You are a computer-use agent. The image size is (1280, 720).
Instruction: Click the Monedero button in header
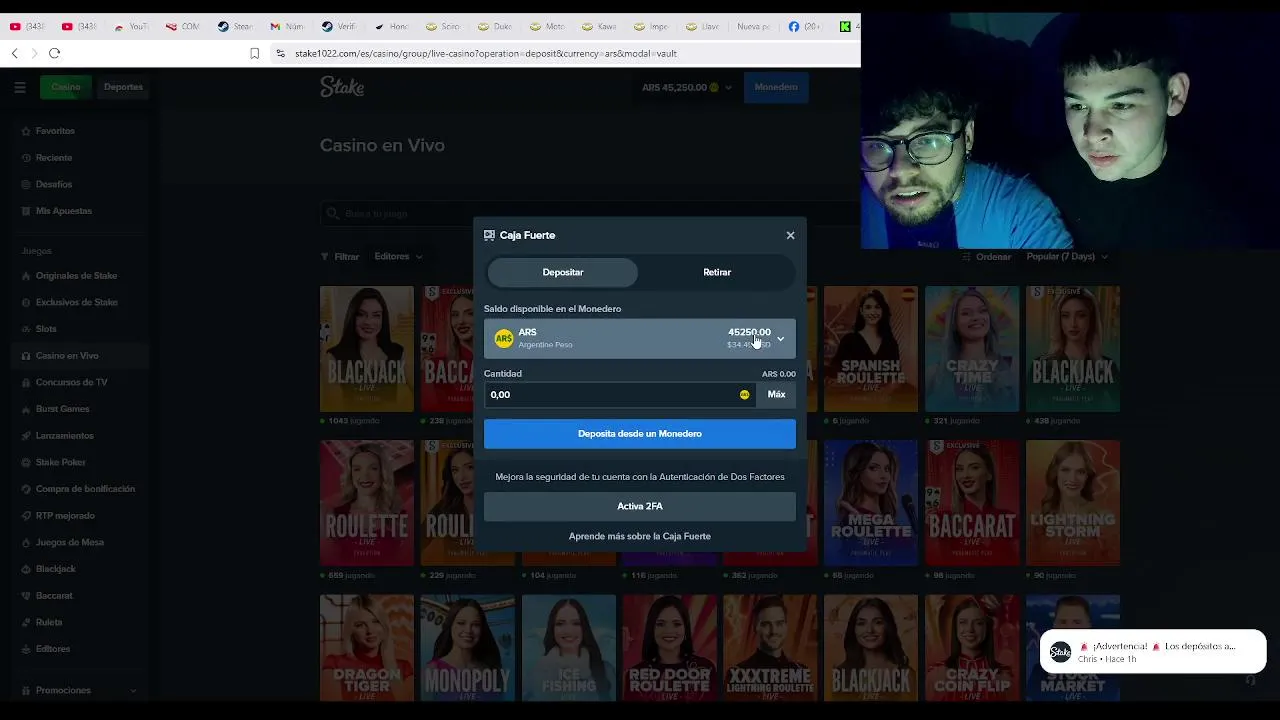pos(776,87)
